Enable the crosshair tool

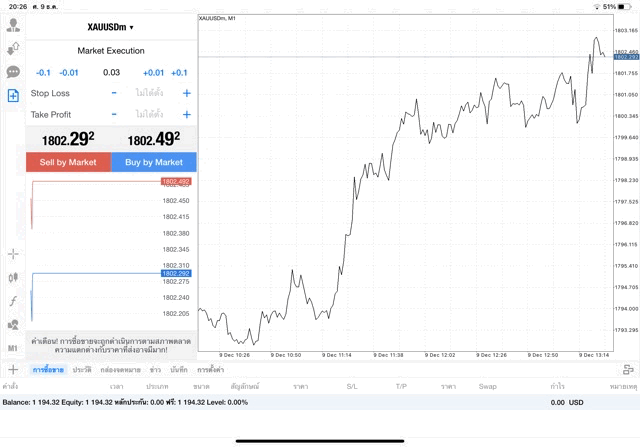pos(13,254)
